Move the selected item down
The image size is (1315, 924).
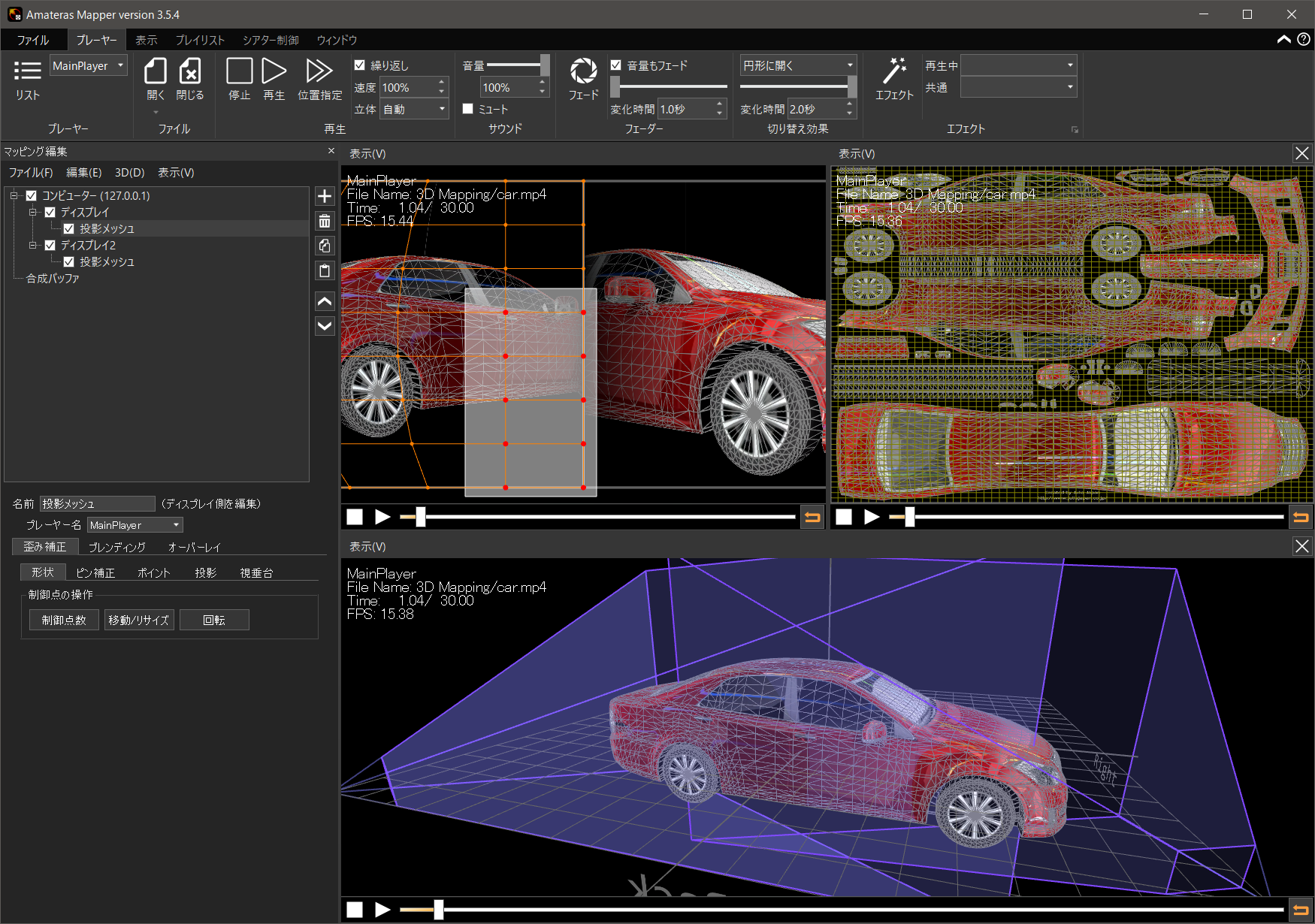pyautogui.click(x=325, y=325)
